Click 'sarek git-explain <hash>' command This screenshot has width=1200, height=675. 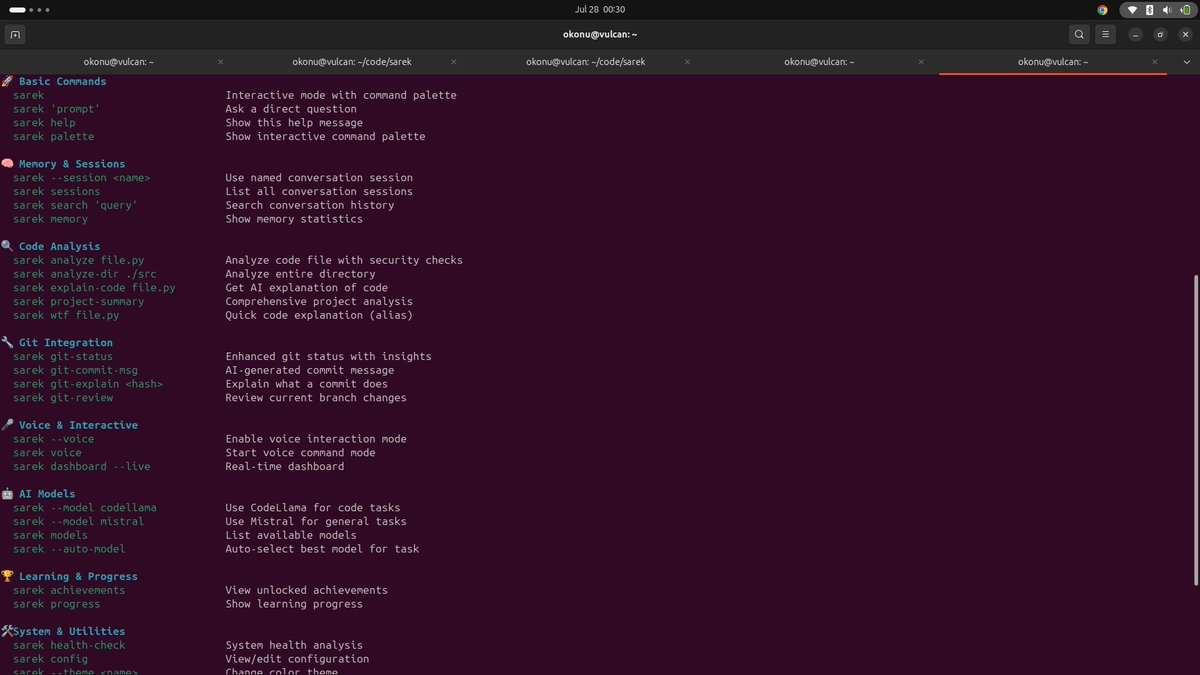[x=88, y=384]
